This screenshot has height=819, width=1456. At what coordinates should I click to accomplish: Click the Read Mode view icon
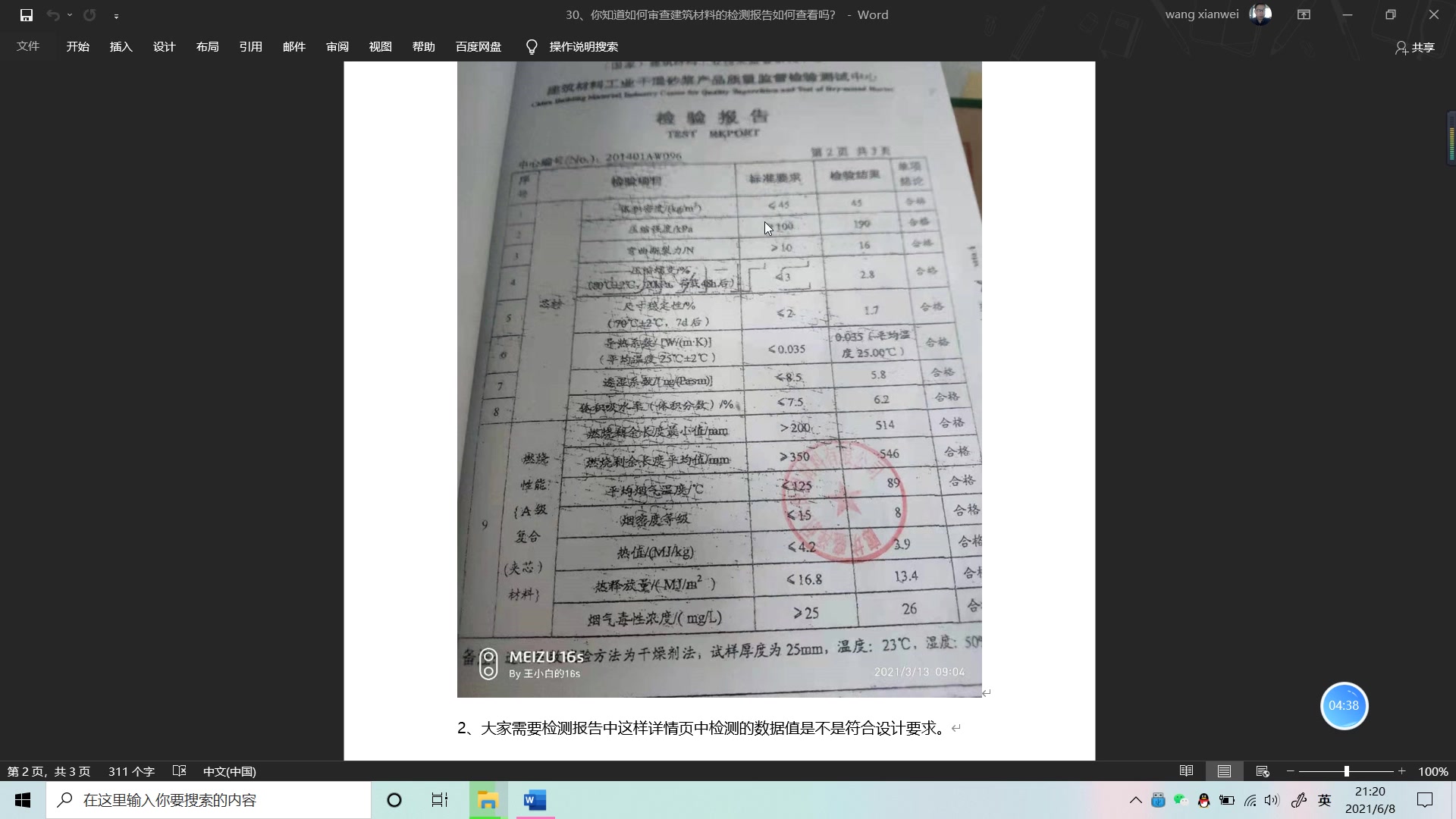click(1186, 771)
